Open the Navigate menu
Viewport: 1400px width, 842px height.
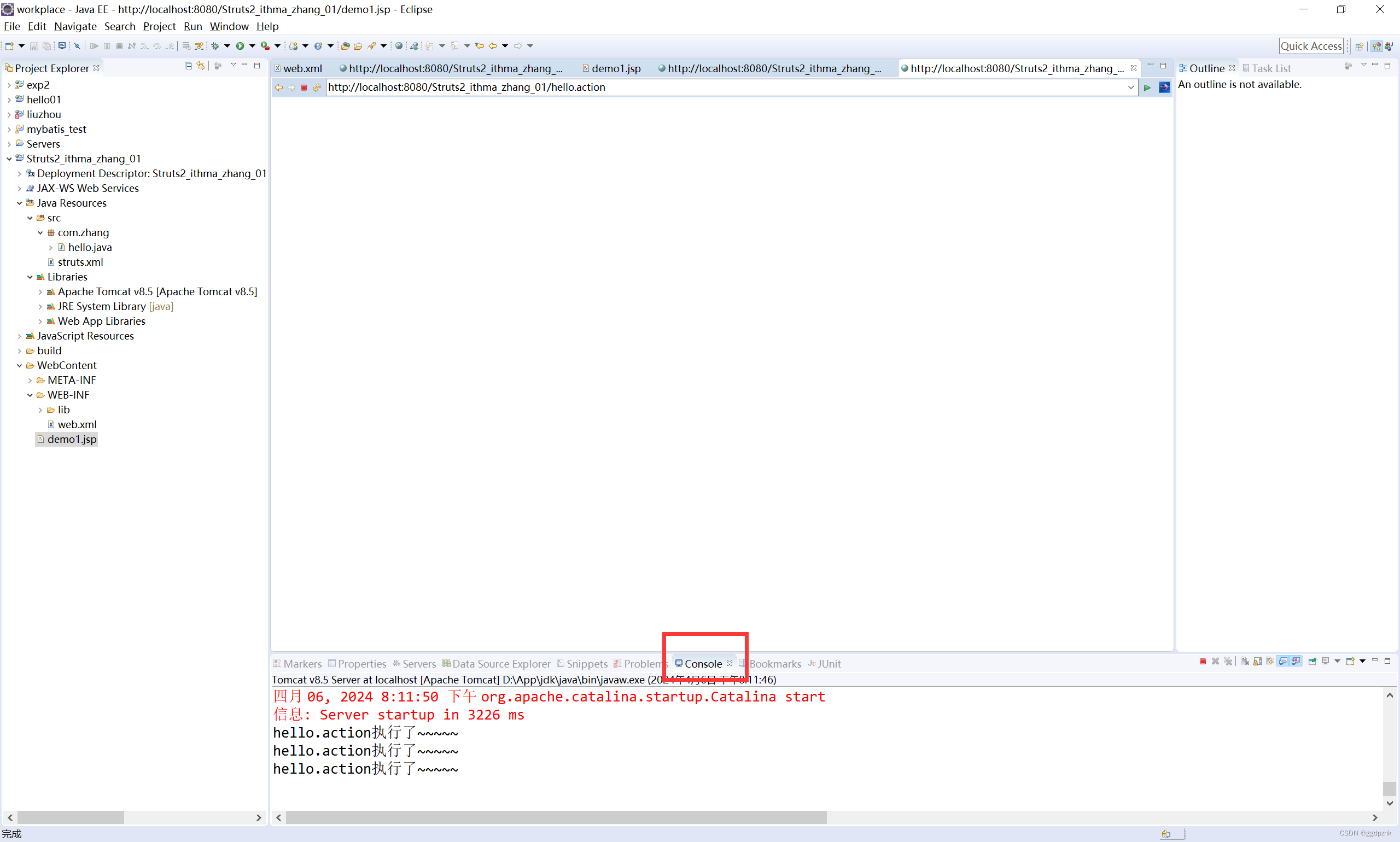(75, 26)
